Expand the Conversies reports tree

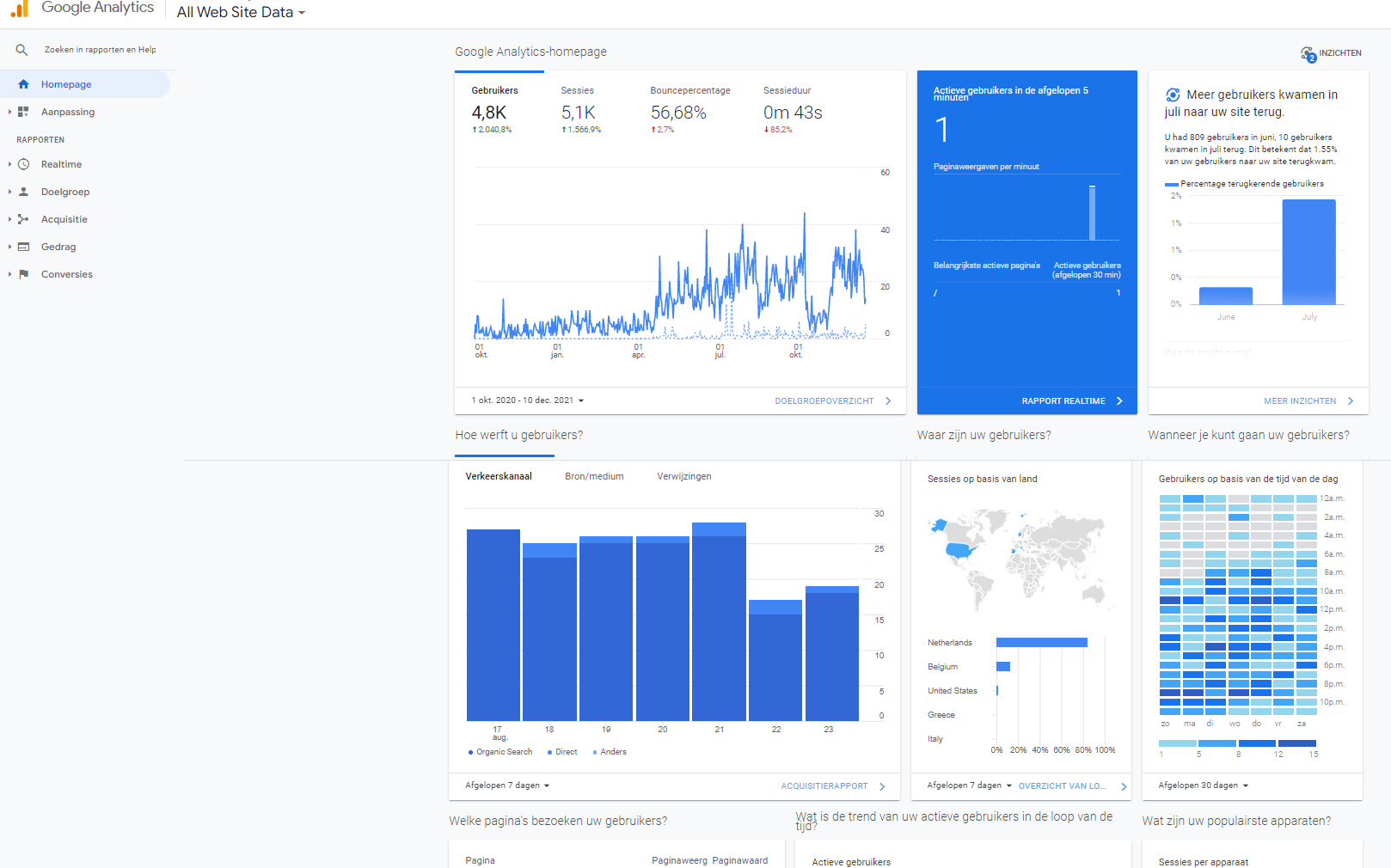coord(9,274)
